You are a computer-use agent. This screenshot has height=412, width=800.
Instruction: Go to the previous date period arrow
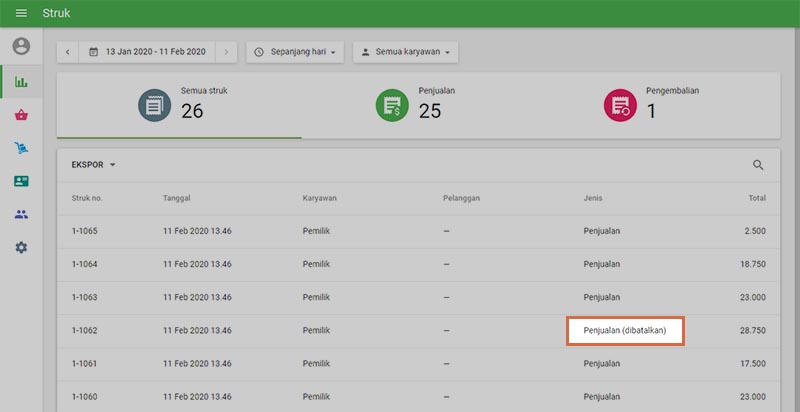tap(68, 51)
